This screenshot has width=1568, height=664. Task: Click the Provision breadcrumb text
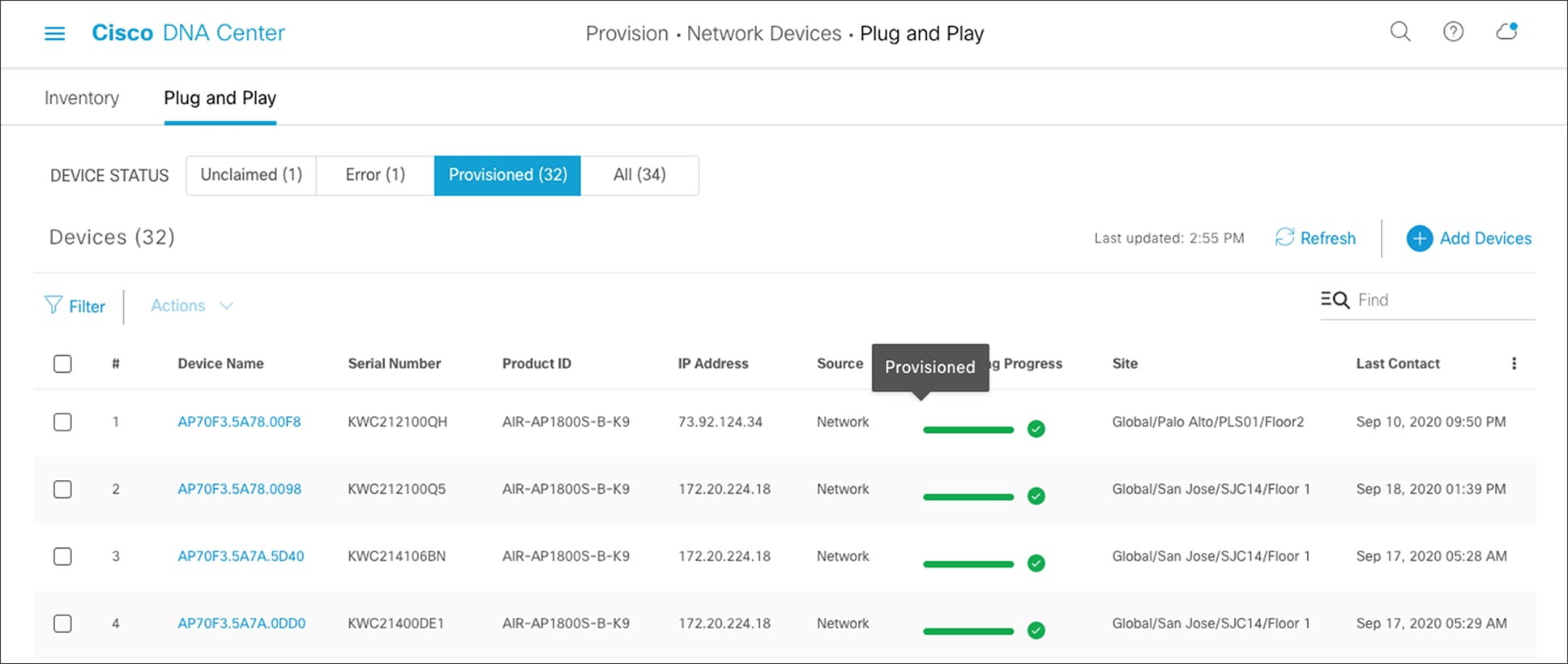pyautogui.click(x=626, y=33)
